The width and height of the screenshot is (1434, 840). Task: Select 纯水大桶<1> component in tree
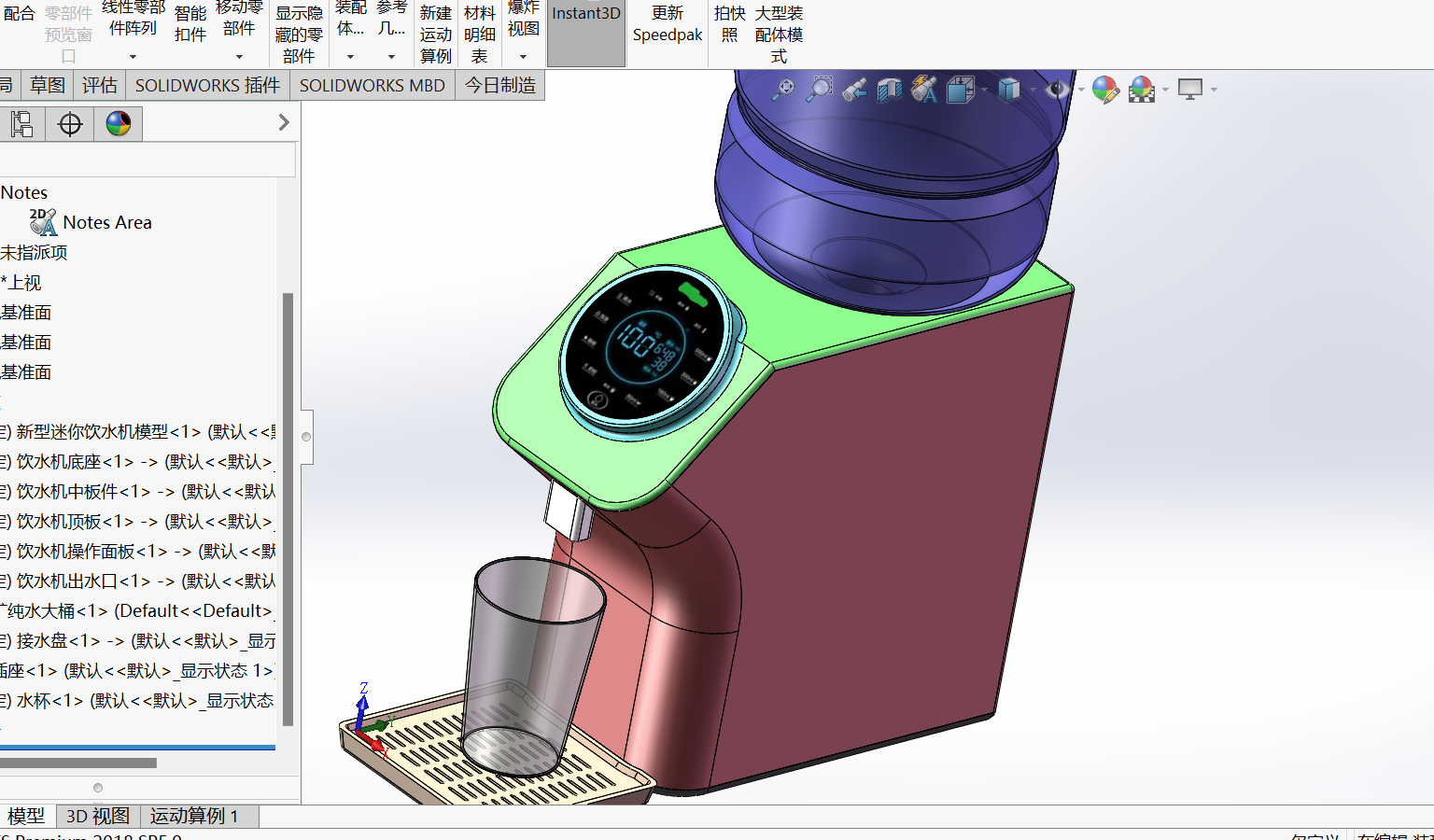click(x=138, y=610)
